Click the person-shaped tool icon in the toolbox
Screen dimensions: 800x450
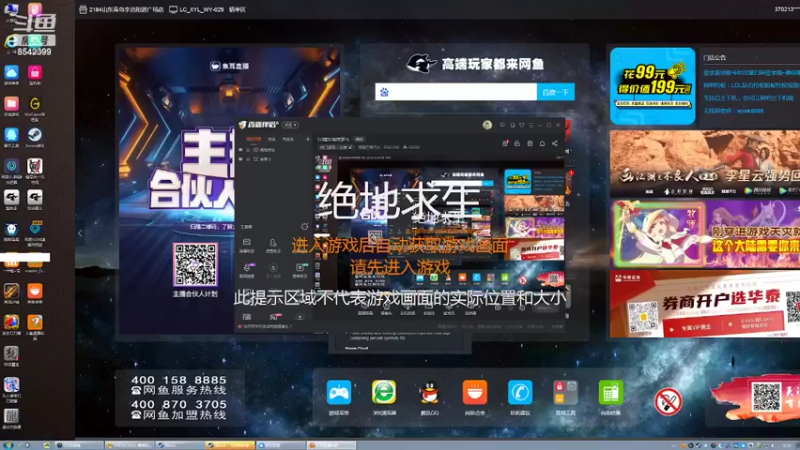pyautogui.click(x=273, y=243)
